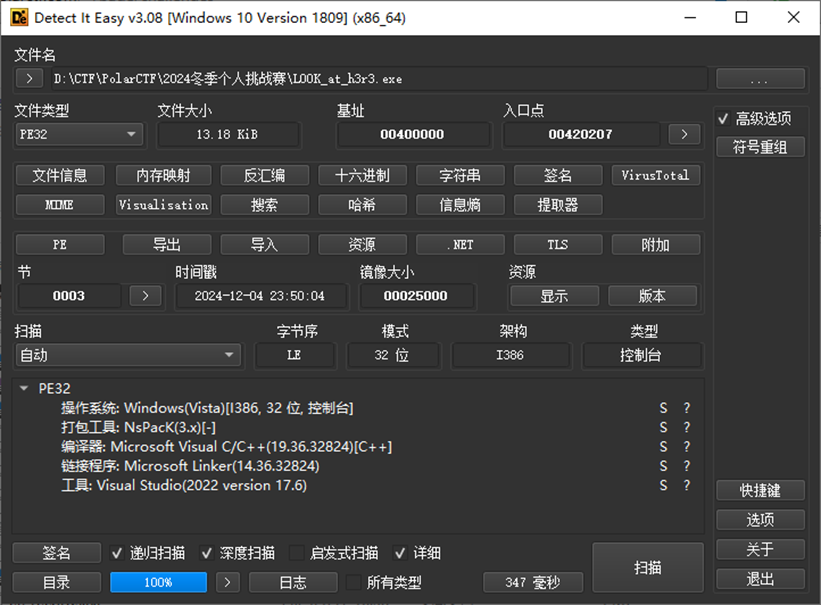Open the PE32 file type dropdown
Screen dimensions: 821x605
[78, 134]
